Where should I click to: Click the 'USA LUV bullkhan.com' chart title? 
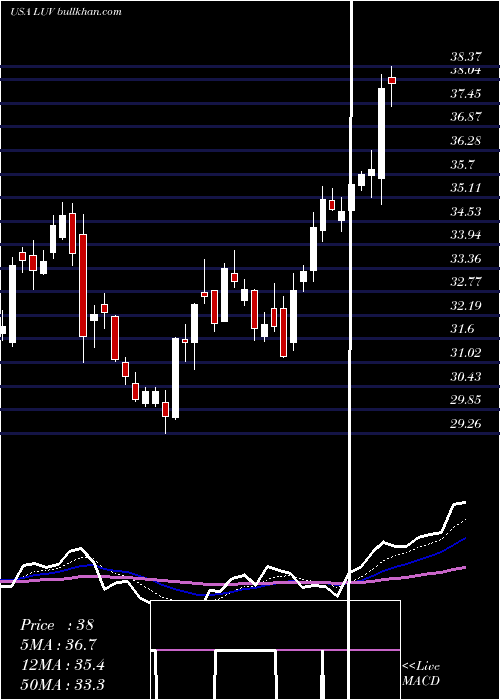point(66,12)
